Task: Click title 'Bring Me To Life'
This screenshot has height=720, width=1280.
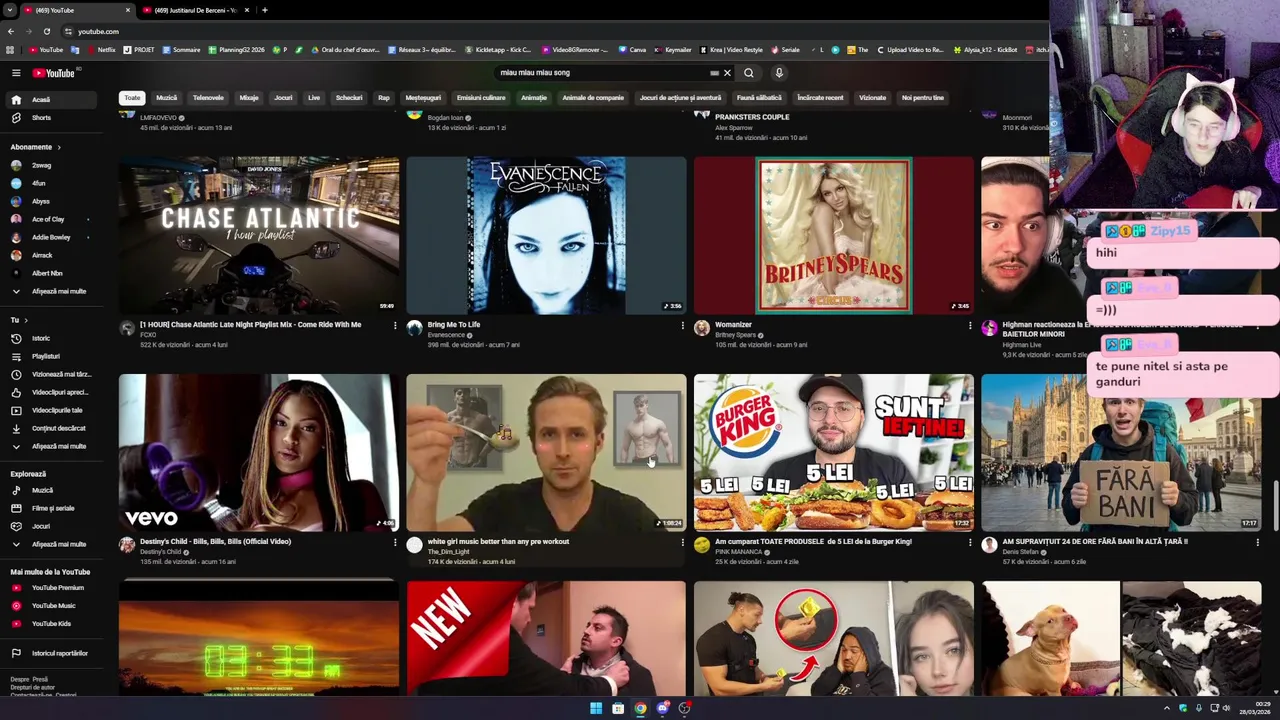Action: [454, 325]
